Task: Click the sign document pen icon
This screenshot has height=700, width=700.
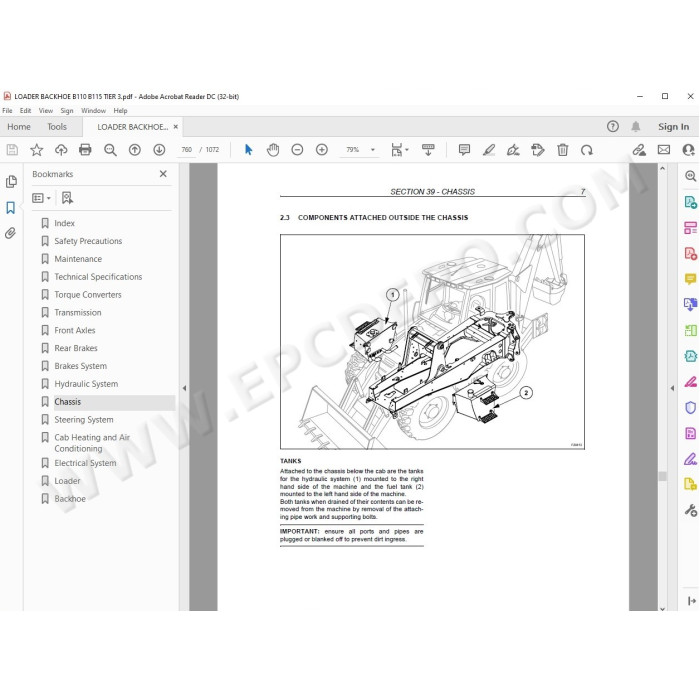Action: 513,150
